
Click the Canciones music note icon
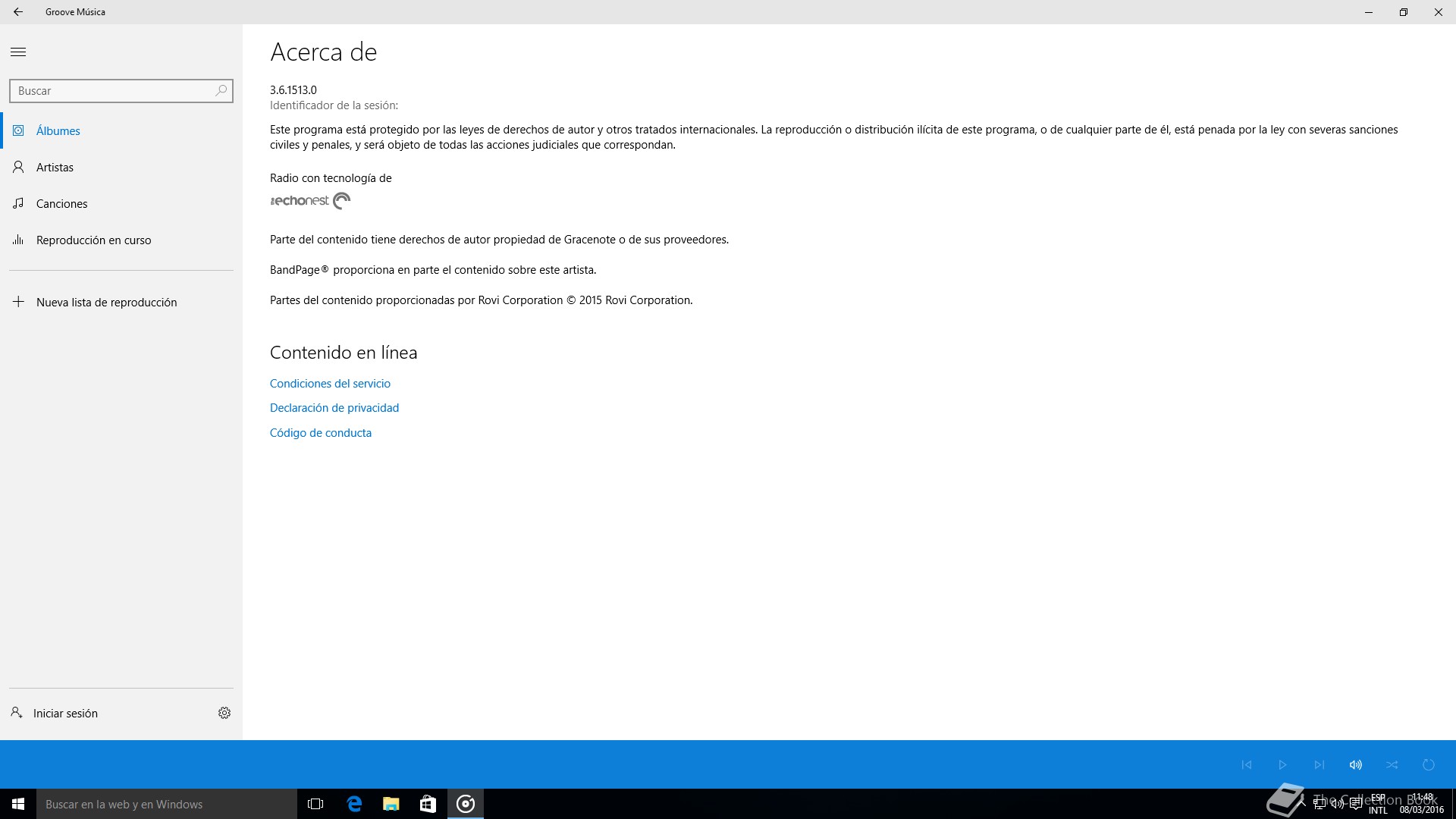pyautogui.click(x=18, y=203)
